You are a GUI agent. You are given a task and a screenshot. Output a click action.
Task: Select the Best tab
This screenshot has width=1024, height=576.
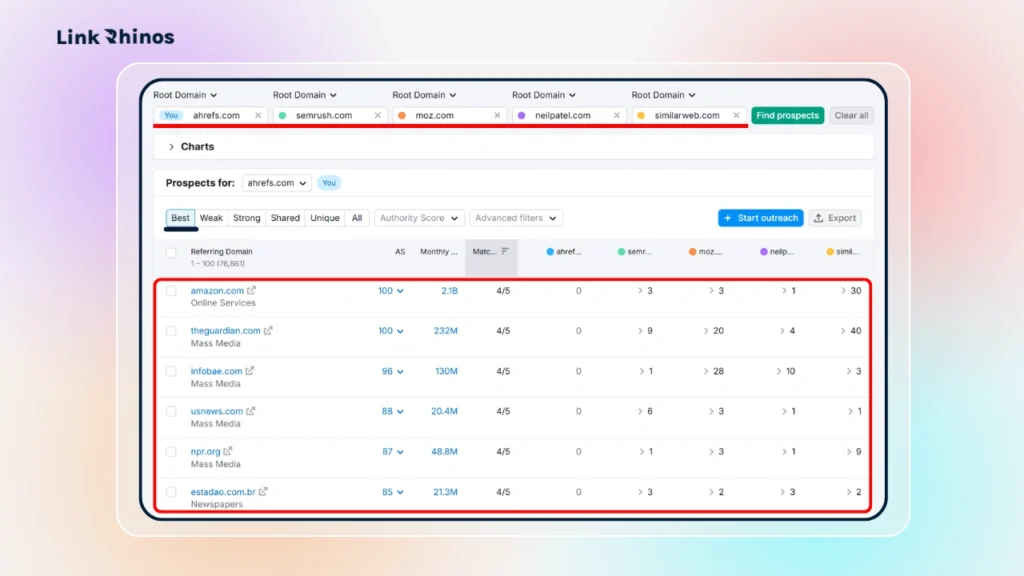tap(180, 218)
